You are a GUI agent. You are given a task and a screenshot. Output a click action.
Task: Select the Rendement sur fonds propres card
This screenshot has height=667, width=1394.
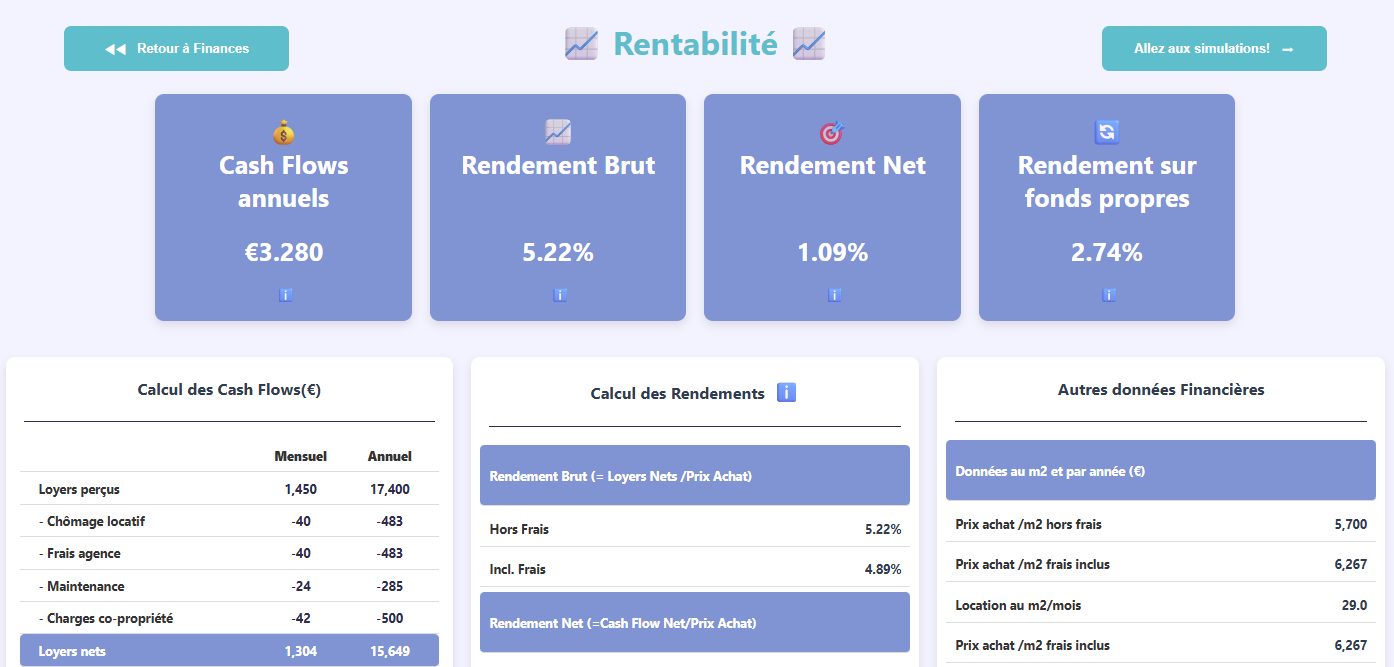1107,207
